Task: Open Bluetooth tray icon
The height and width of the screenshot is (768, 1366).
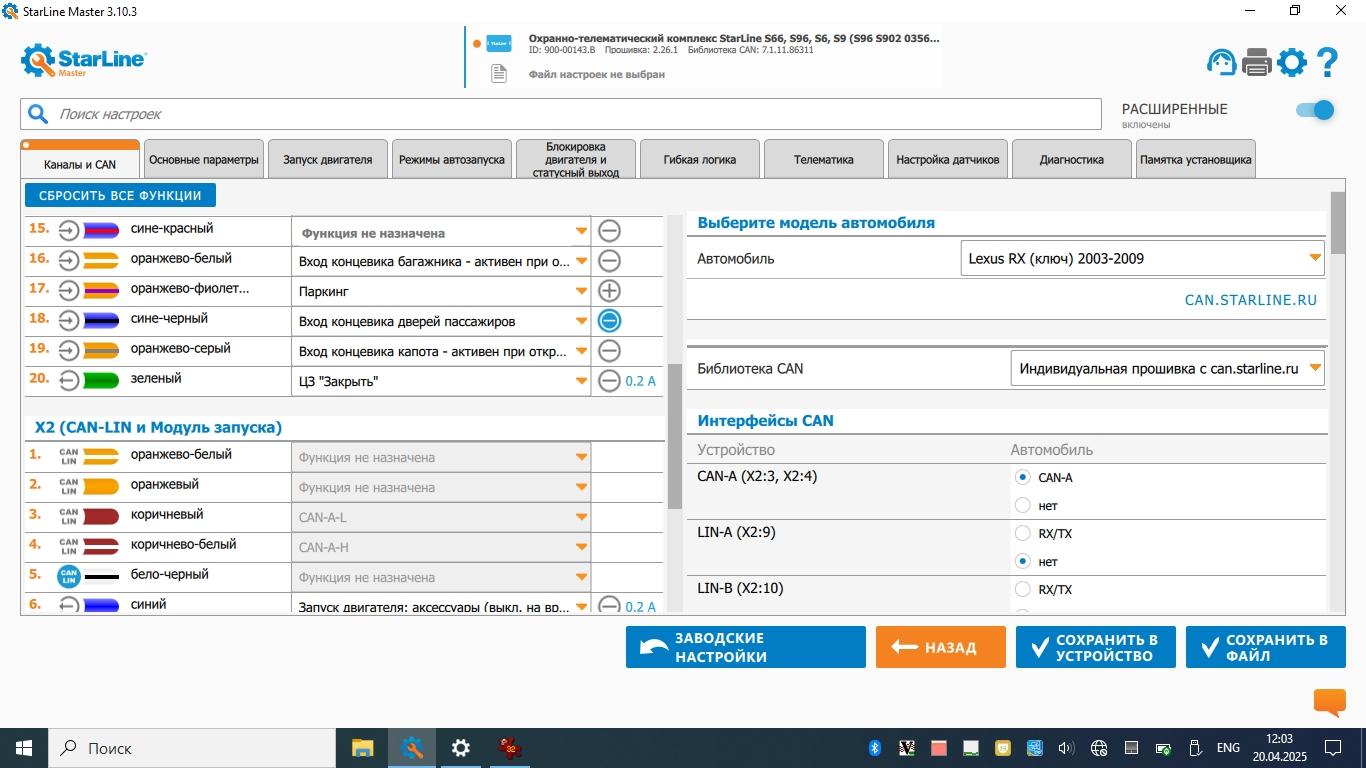Action: 873,748
